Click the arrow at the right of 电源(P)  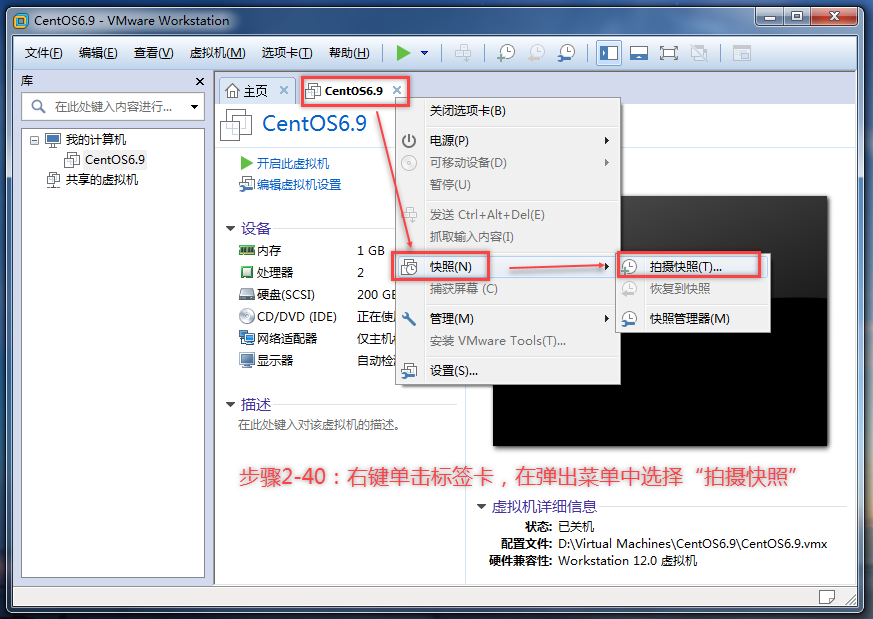point(607,141)
